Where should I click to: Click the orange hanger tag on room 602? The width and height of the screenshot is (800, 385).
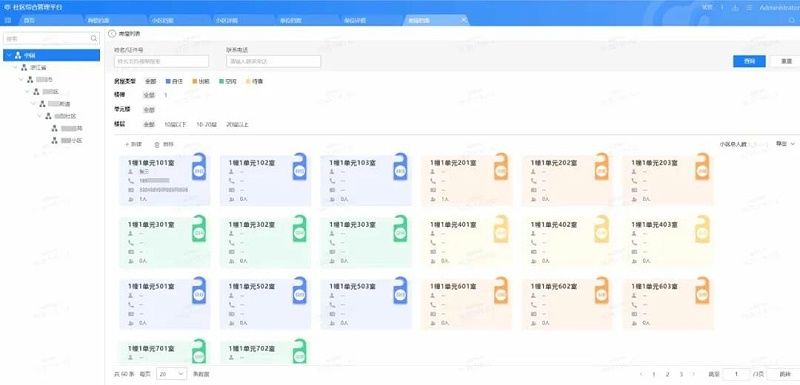point(602,291)
